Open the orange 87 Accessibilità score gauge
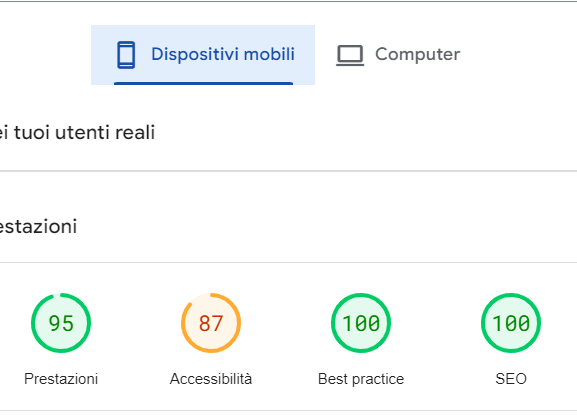 [211, 323]
